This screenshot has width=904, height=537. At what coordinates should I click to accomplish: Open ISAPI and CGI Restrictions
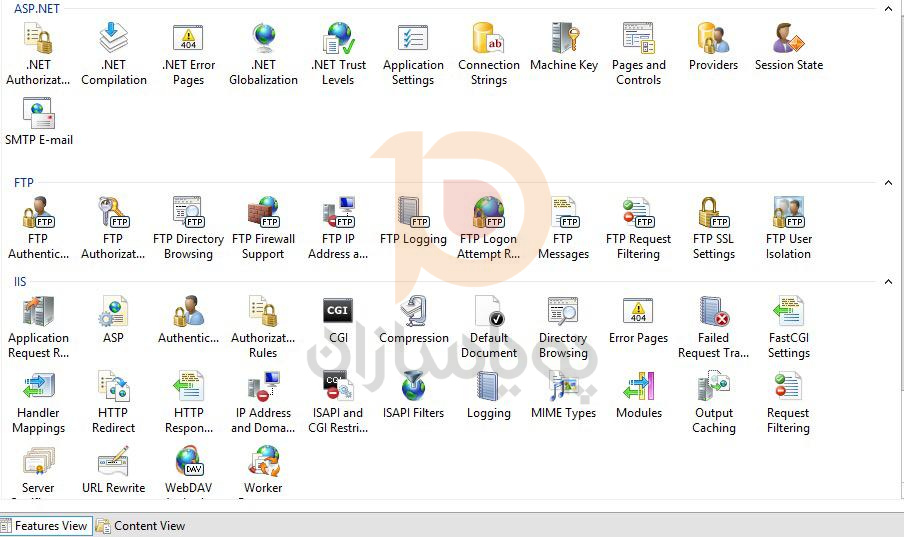point(338,403)
